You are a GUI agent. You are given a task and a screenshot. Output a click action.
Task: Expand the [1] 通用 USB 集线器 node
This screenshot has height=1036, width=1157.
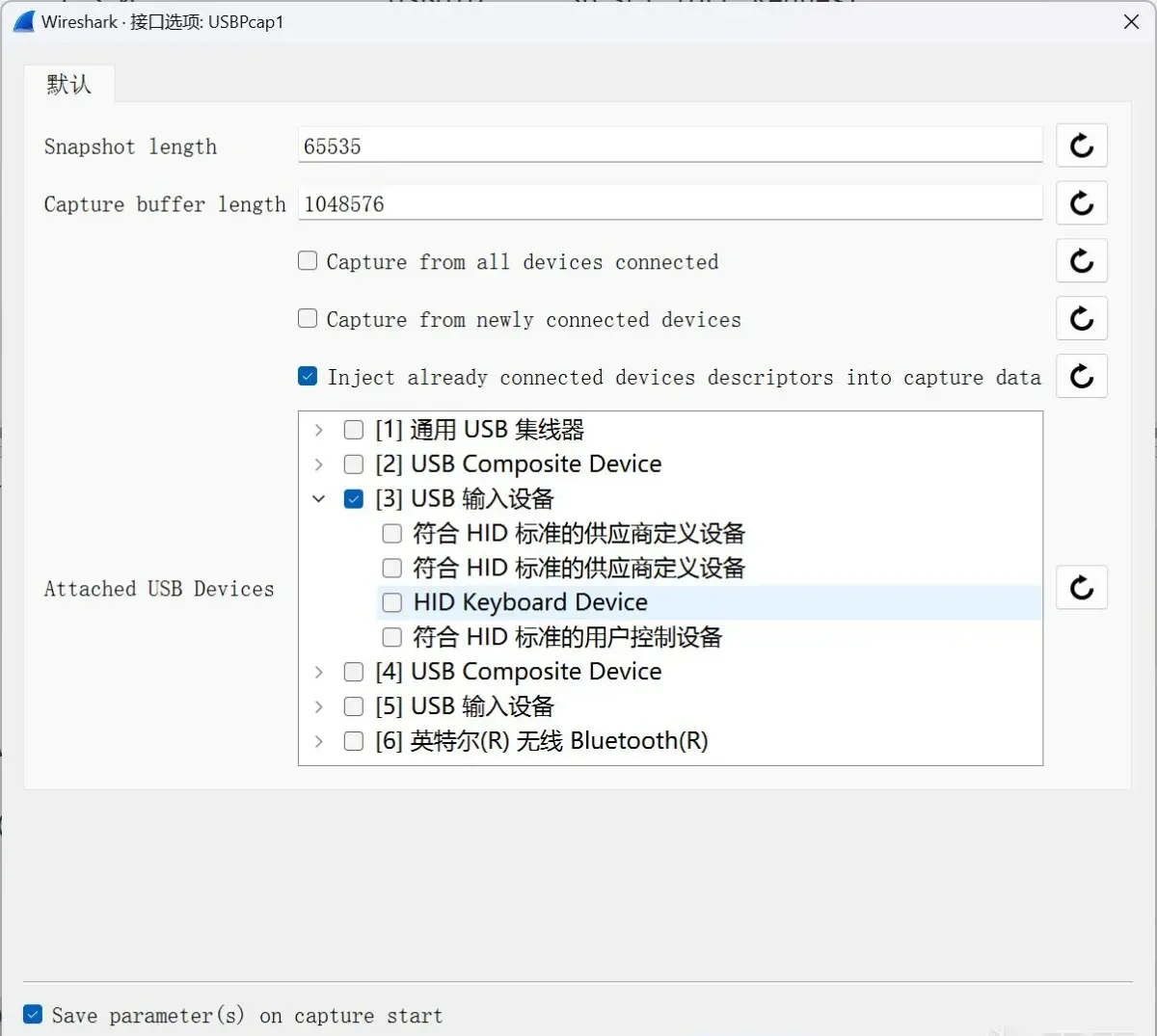pyautogui.click(x=319, y=430)
